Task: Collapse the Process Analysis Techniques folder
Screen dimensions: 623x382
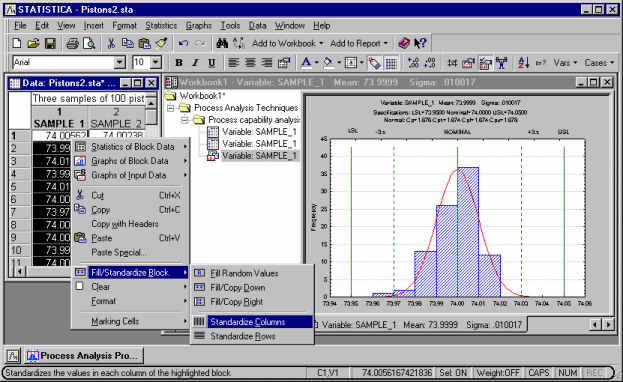Action: pos(170,108)
